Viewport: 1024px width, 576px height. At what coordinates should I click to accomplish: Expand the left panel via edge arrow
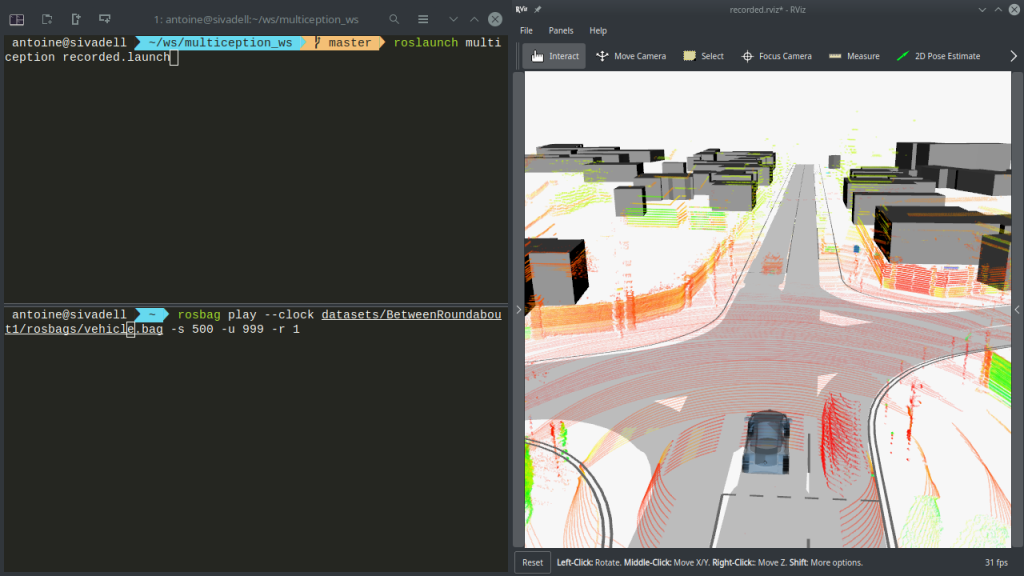[518, 310]
